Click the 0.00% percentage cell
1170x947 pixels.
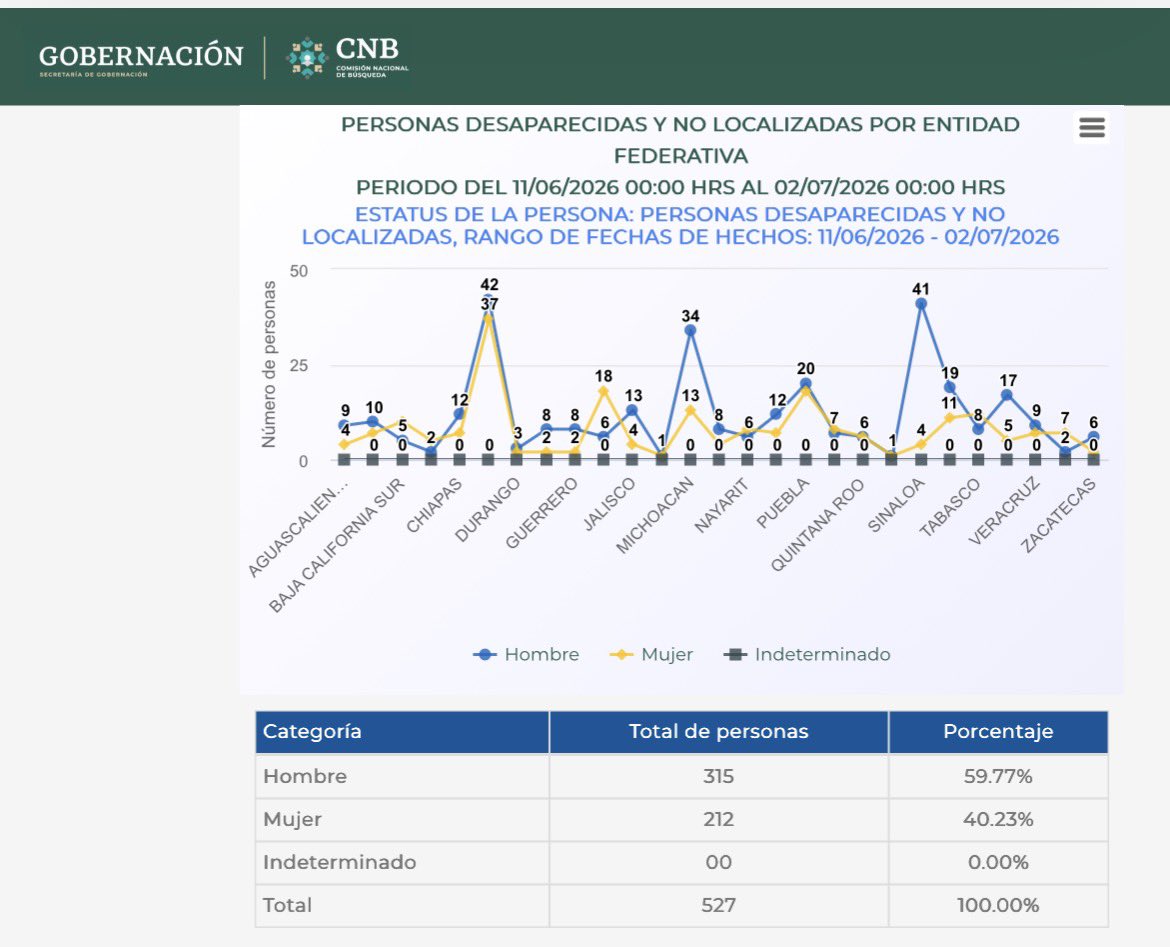click(998, 863)
